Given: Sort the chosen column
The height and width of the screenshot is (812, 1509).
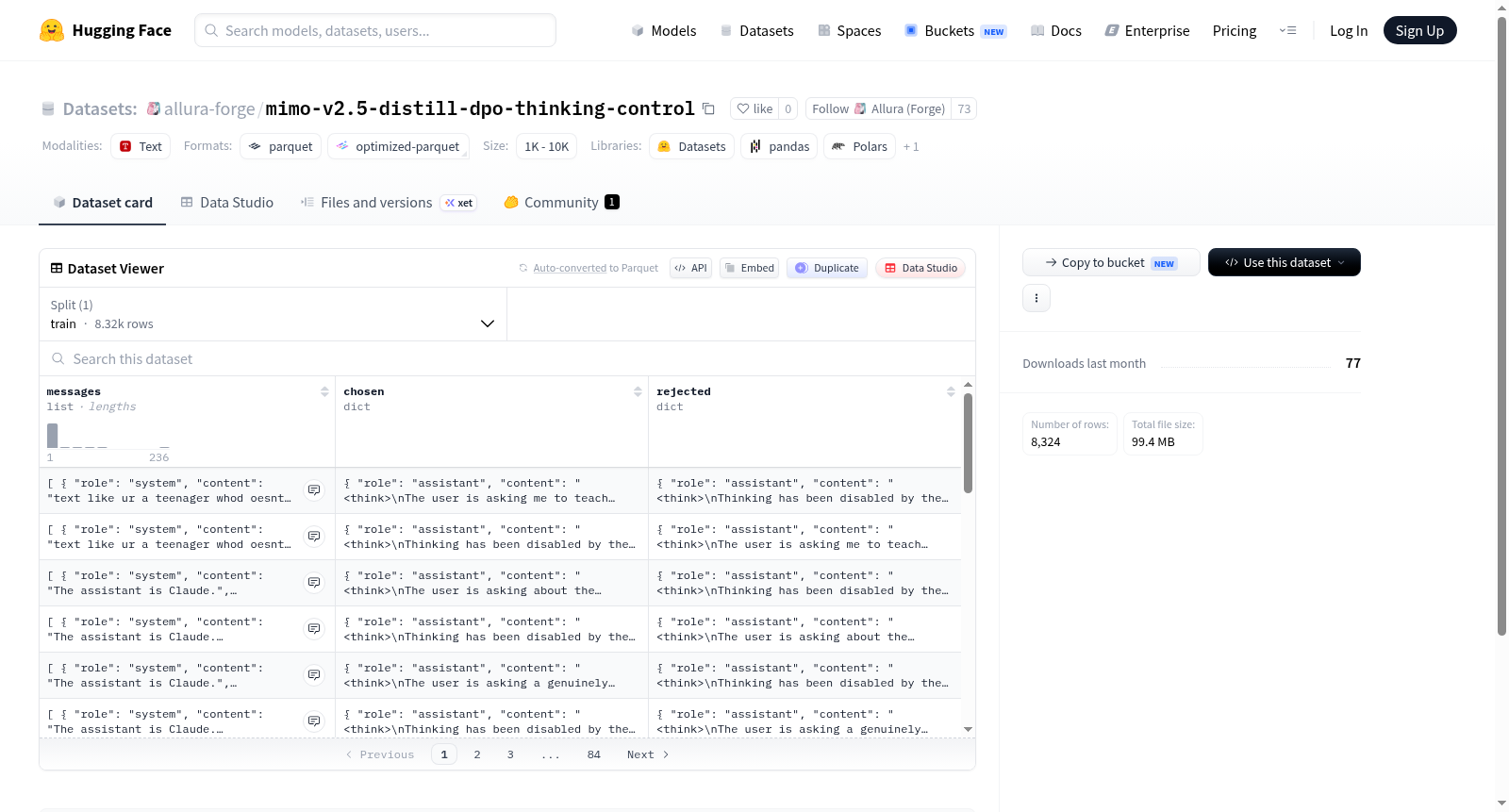Looking at the screenshot, I should (x=638, y=391).
